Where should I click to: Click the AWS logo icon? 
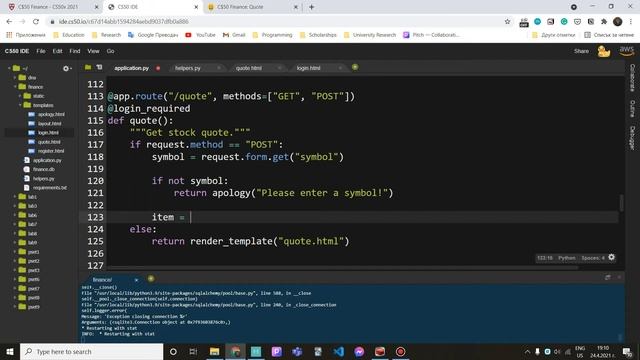(627, 51)
